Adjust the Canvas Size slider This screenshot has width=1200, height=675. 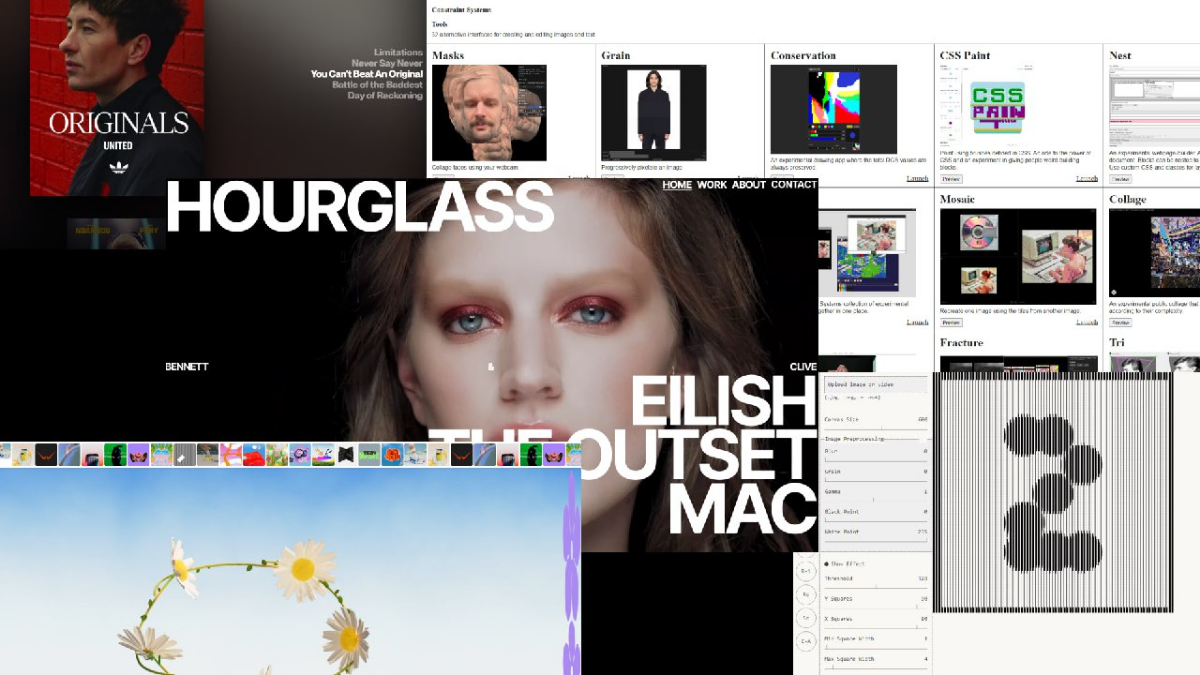coord(876,429)
